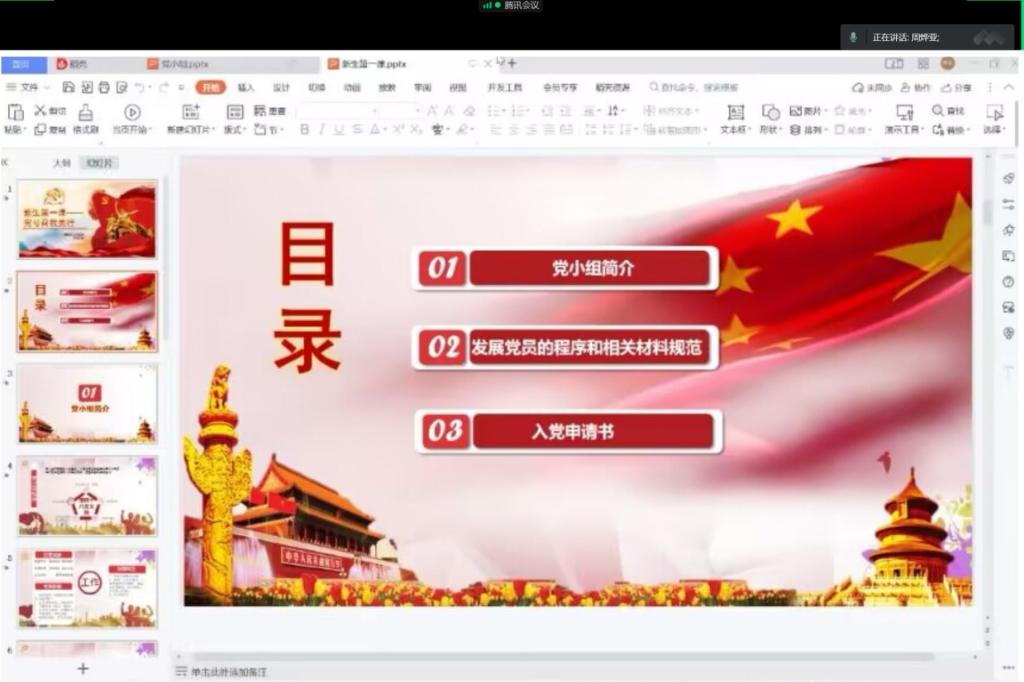Image resolution: width=1024 pixels, height=682 pixels.
Task: Open the 演示工具 presentation tools icon
Action: tap(904, 112)
